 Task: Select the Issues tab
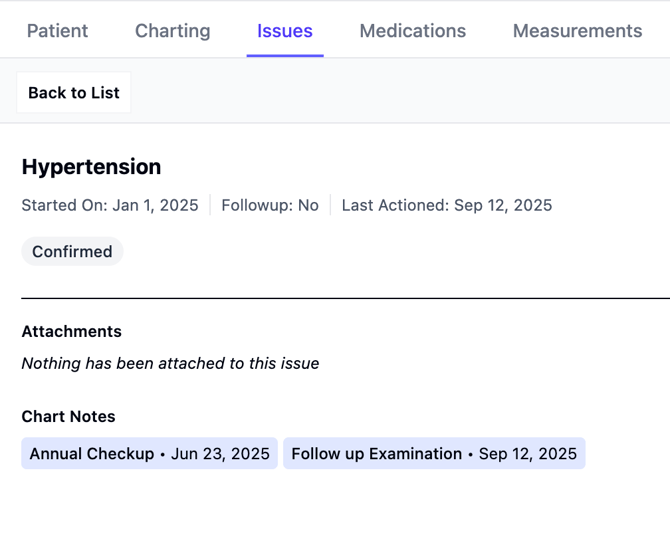point(284,31)
